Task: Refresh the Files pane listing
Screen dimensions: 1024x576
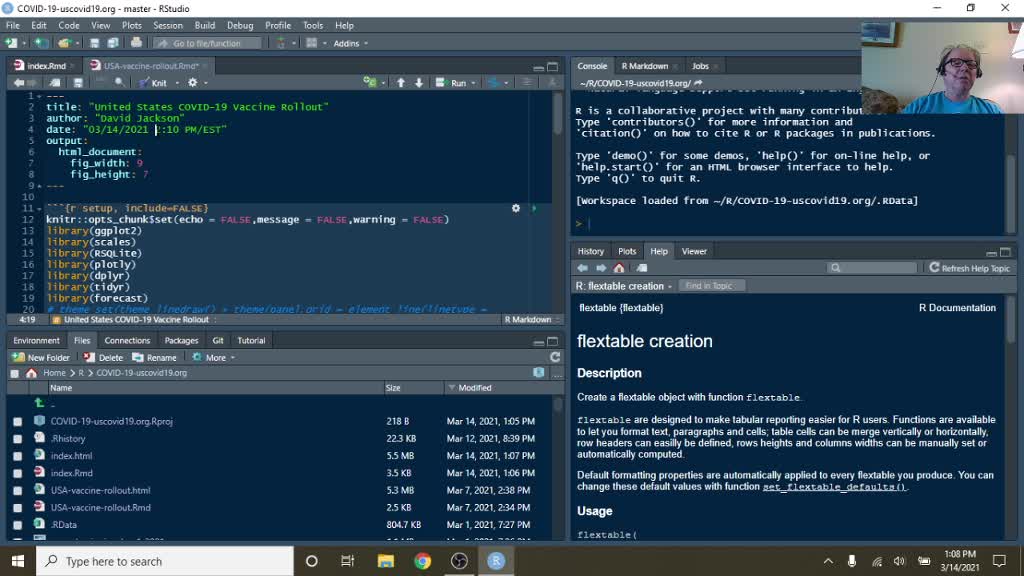Action: (555, 357)
